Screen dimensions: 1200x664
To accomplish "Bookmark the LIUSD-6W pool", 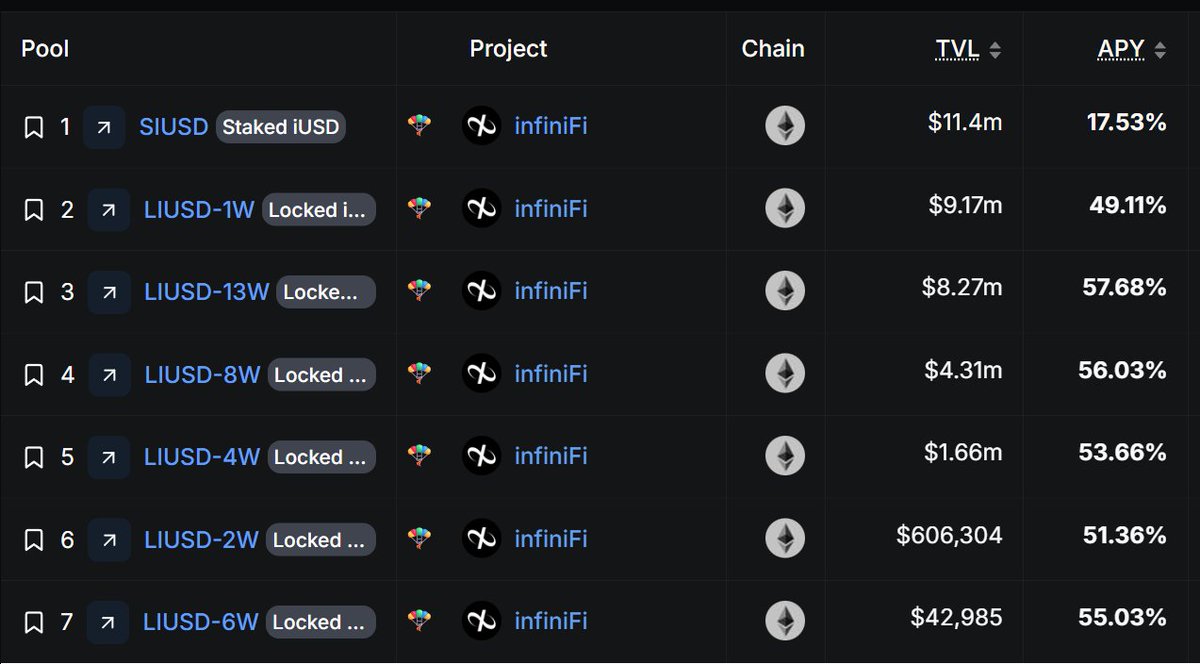I will pos(34,622).
